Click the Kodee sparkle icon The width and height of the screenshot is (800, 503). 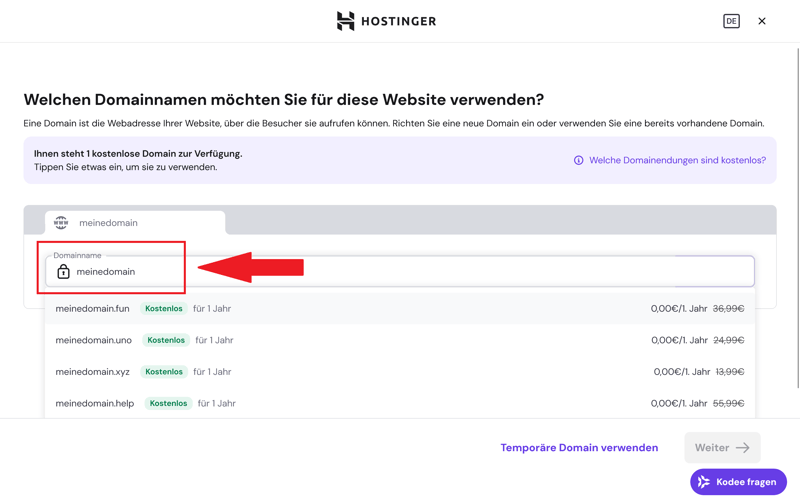(704, 482)
